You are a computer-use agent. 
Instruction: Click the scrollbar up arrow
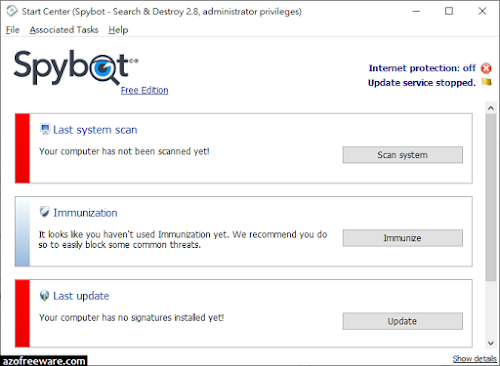coord(491,108)
